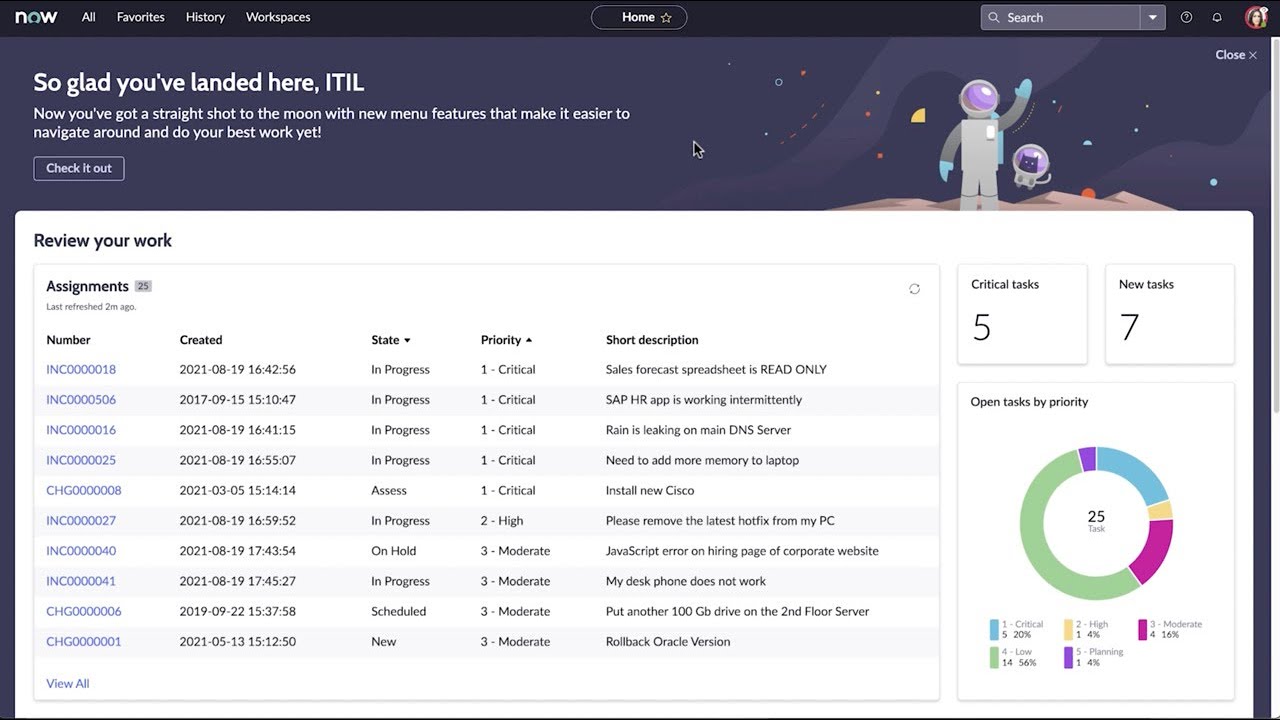Viewport: 1280px width, 720px height.
Task: Open incident INC0000025
Action: coord(81,460)
